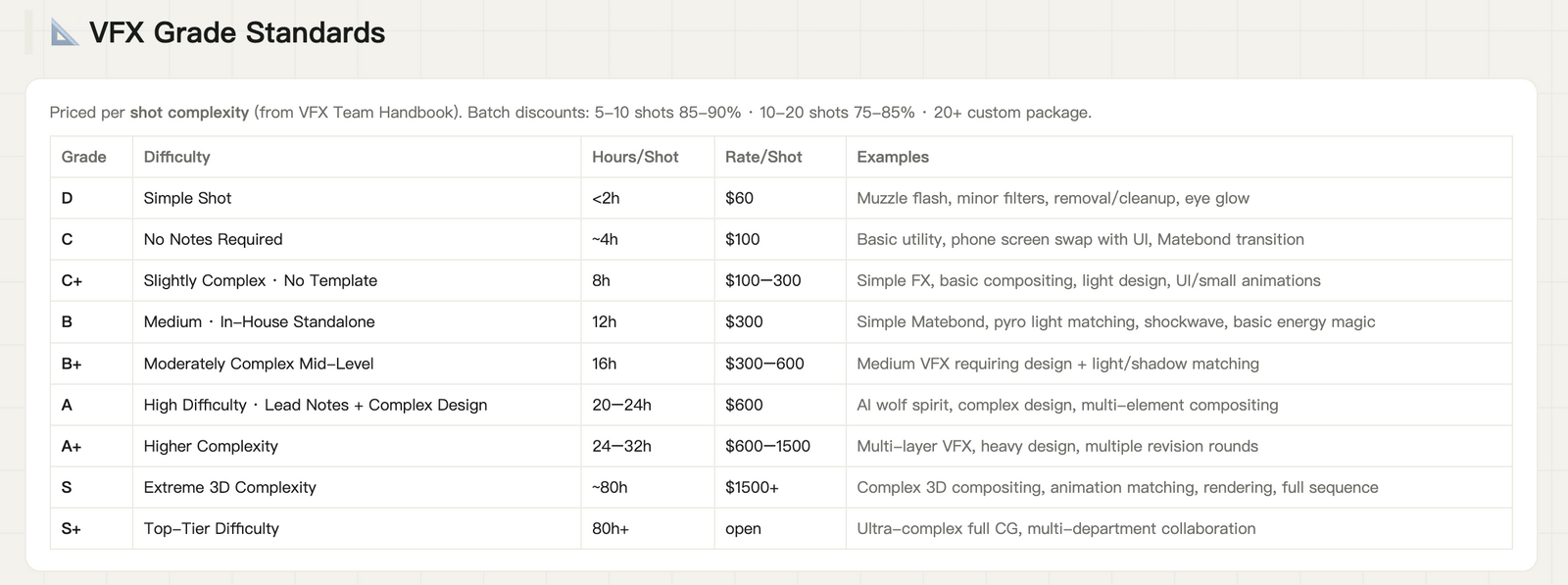Select the '~80h' hours cell
The height and width of the screenshot is (585, 1568).
click(x=648, y=487)
